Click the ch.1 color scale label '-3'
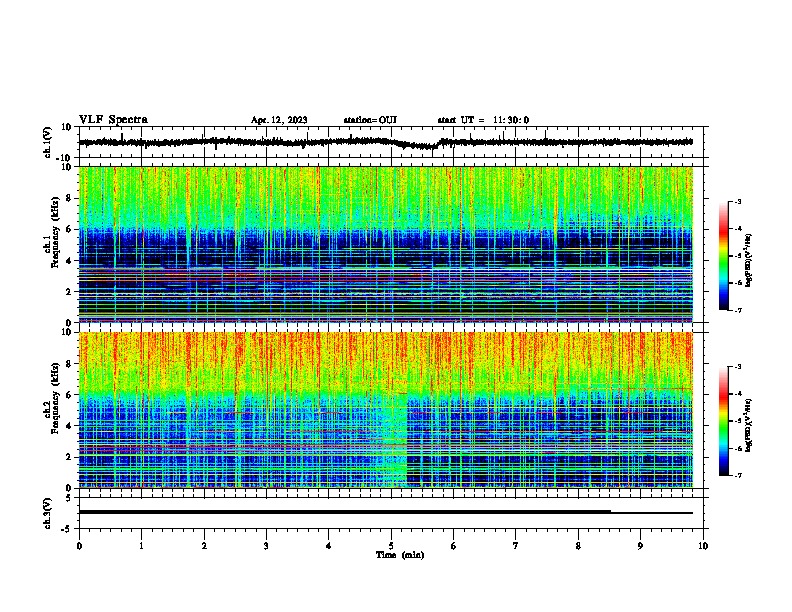 coord(738,201)
